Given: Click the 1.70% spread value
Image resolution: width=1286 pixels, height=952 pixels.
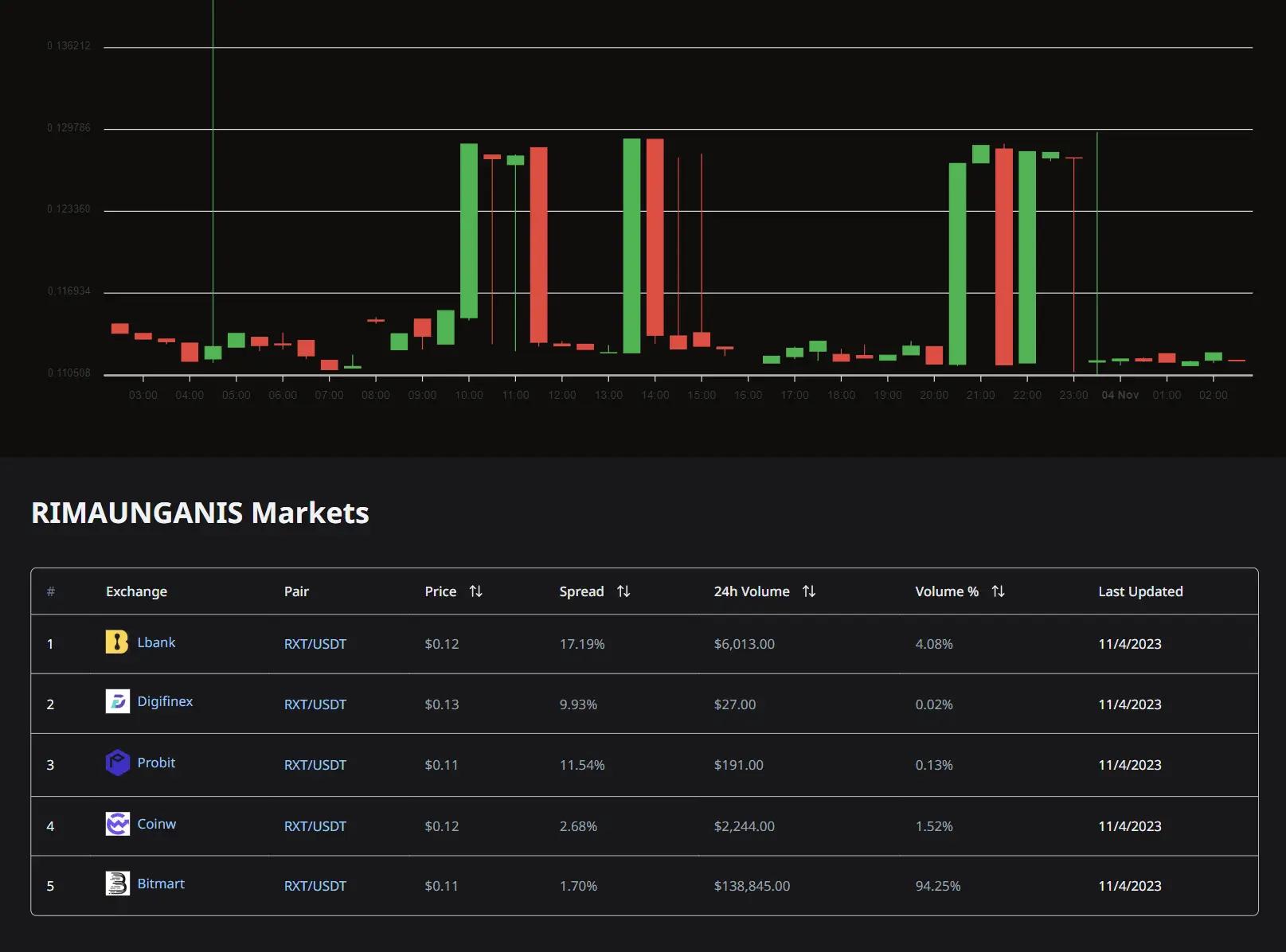Looking at the screenshot, I should (578, 886).
